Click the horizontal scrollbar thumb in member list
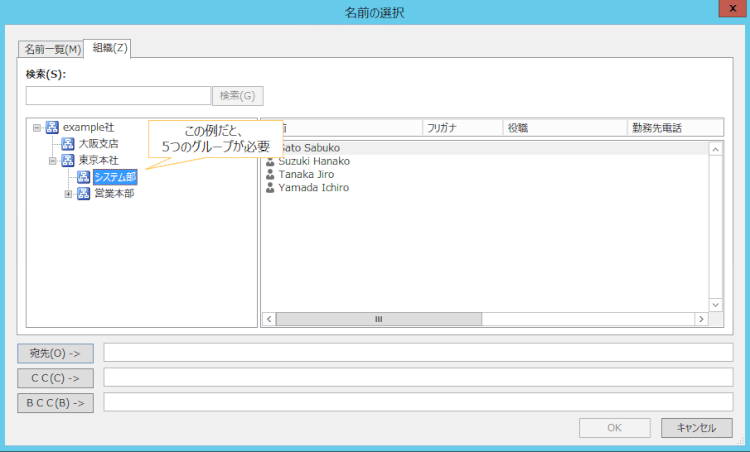 point(378,319)
